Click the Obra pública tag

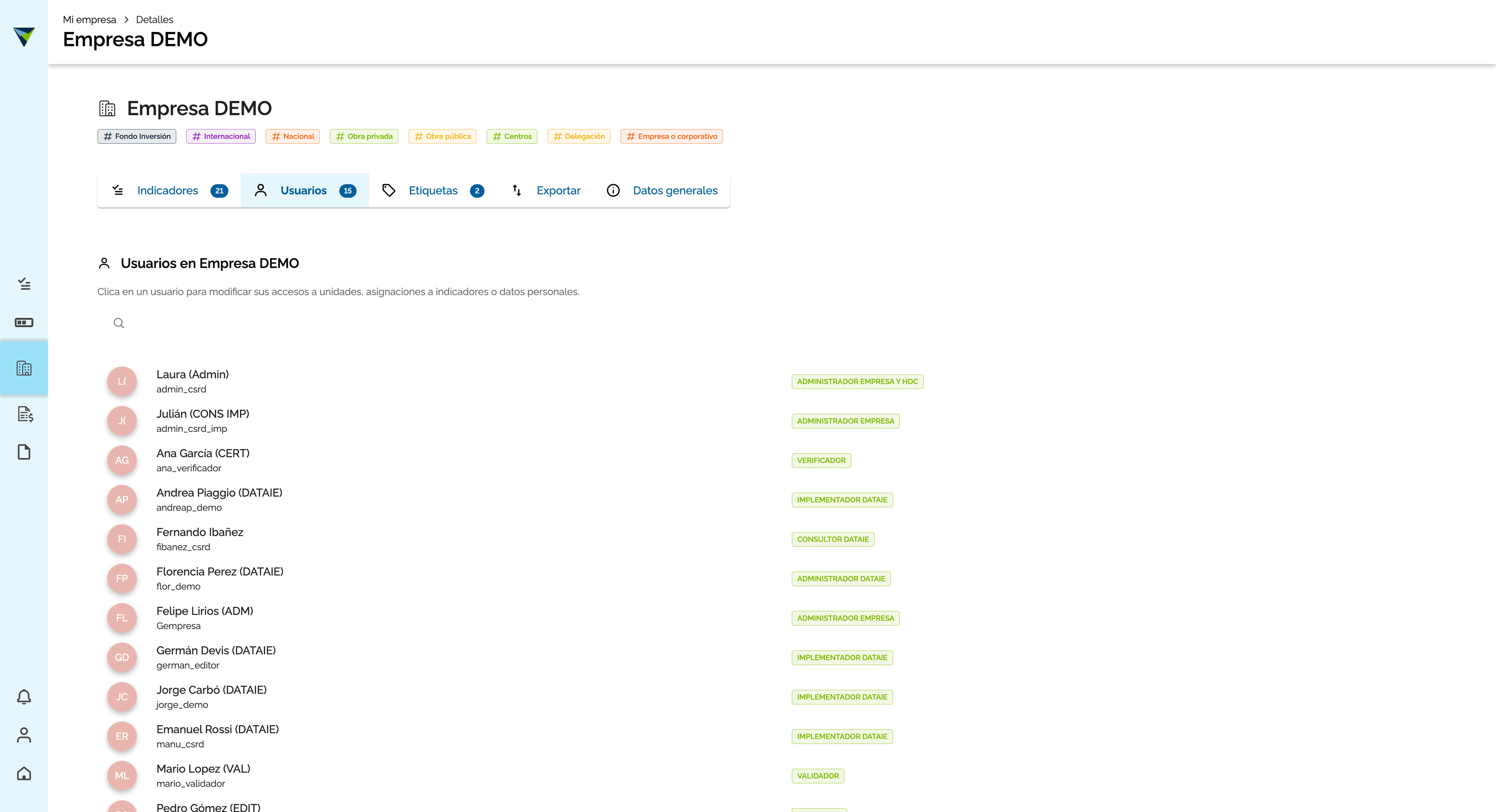point(443,136)
